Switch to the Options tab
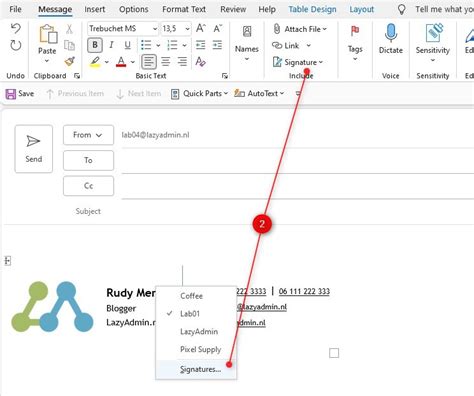The image size is (474, 396). click(134, 9)
